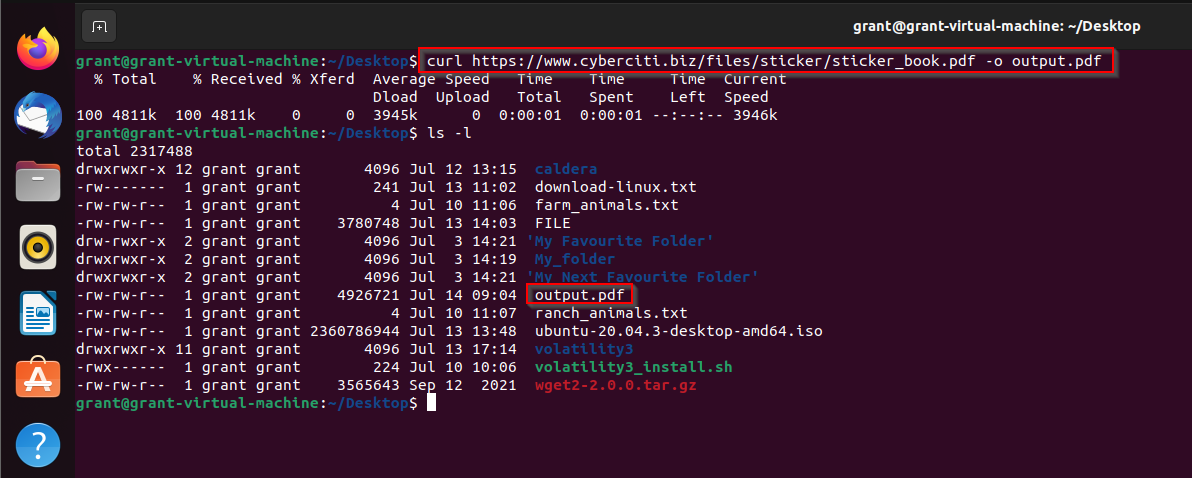Screen dimensions: 1192x478
Task: Click the '-rwx------' permissions string
Action: point(121,368)
